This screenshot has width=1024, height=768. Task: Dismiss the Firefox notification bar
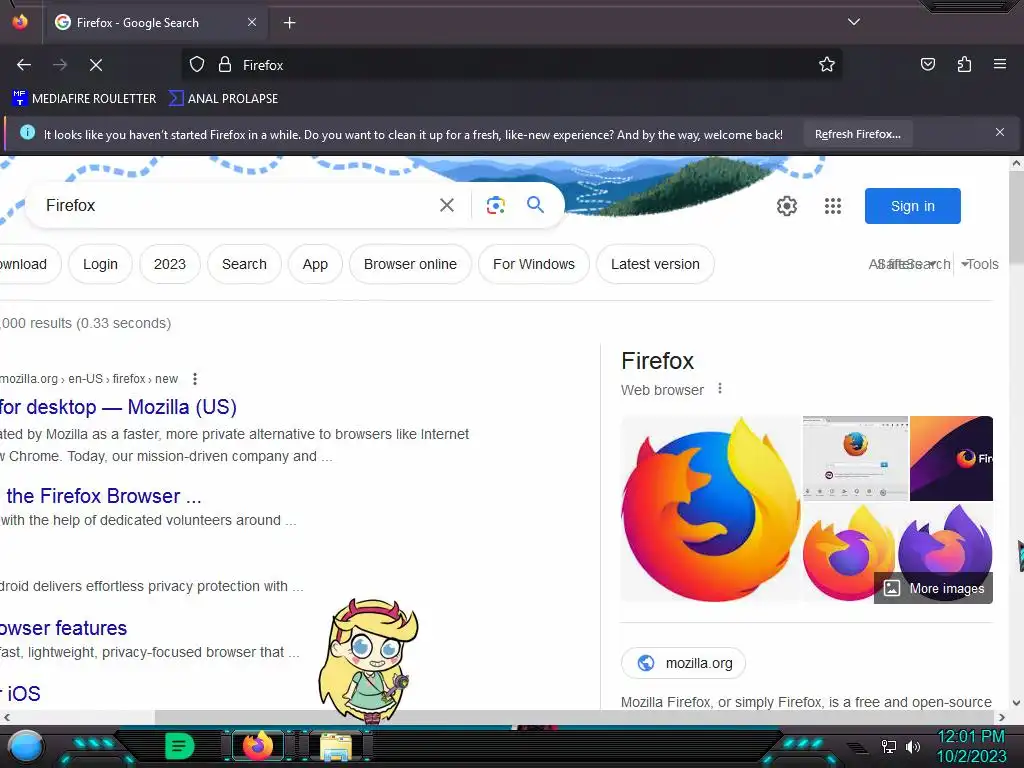tap(1000, 133)
